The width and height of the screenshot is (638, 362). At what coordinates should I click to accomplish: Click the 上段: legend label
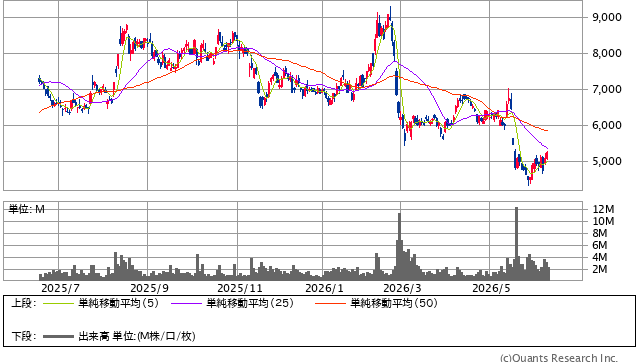(24, 303)
